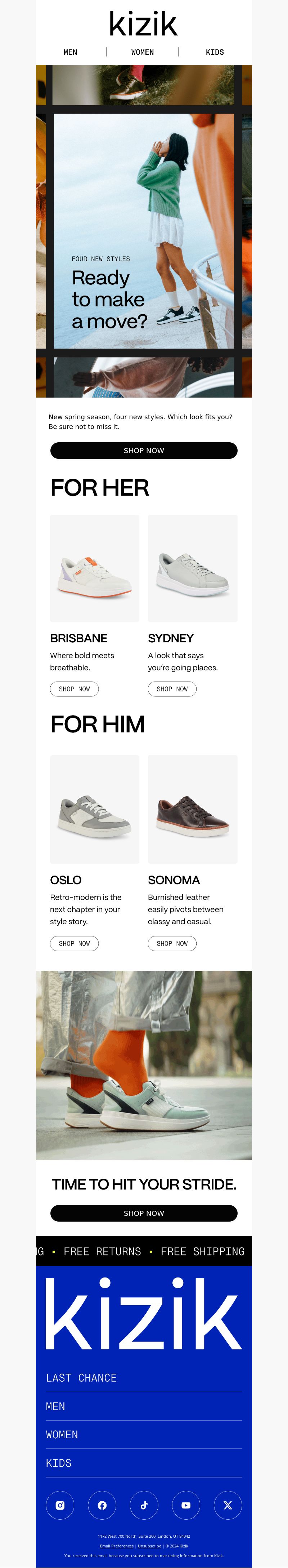The height and width of the screenshot is (1568, 288).
Task: Select WOMEN in the top navigation
Action: point(143,52)
